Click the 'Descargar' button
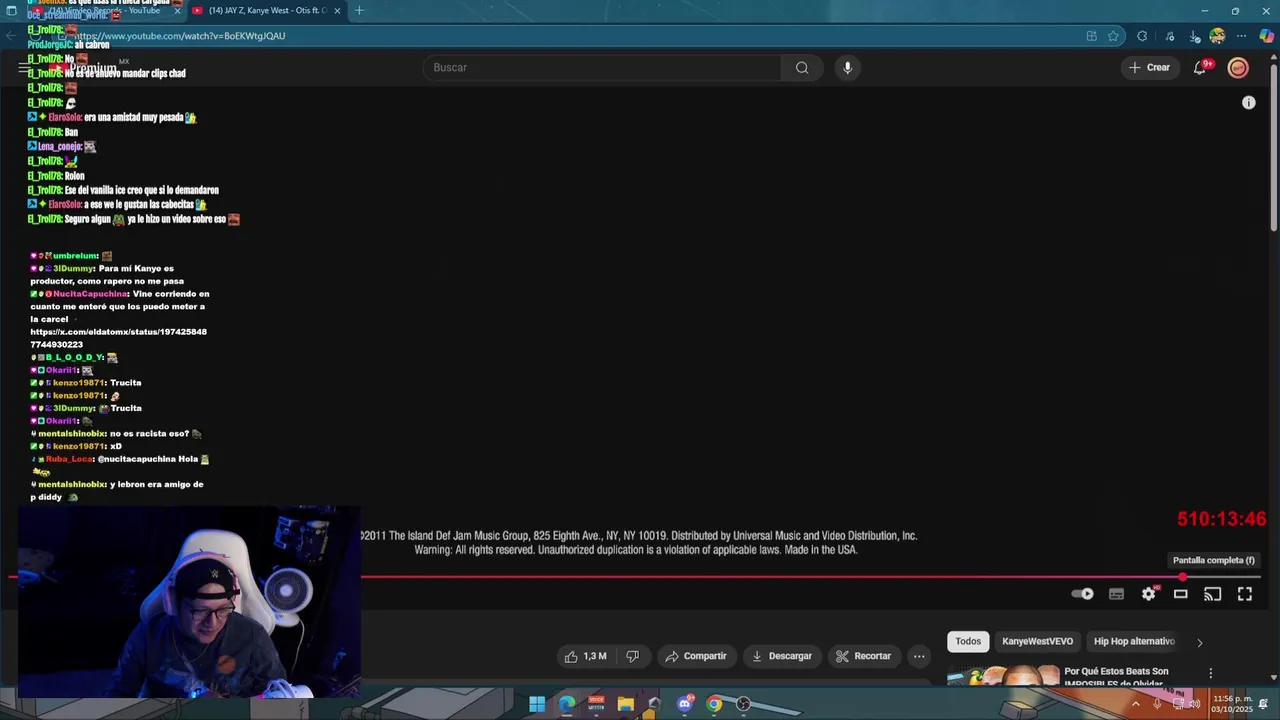The width and height of the screenshot is (1280, 720). click(782, 656)
